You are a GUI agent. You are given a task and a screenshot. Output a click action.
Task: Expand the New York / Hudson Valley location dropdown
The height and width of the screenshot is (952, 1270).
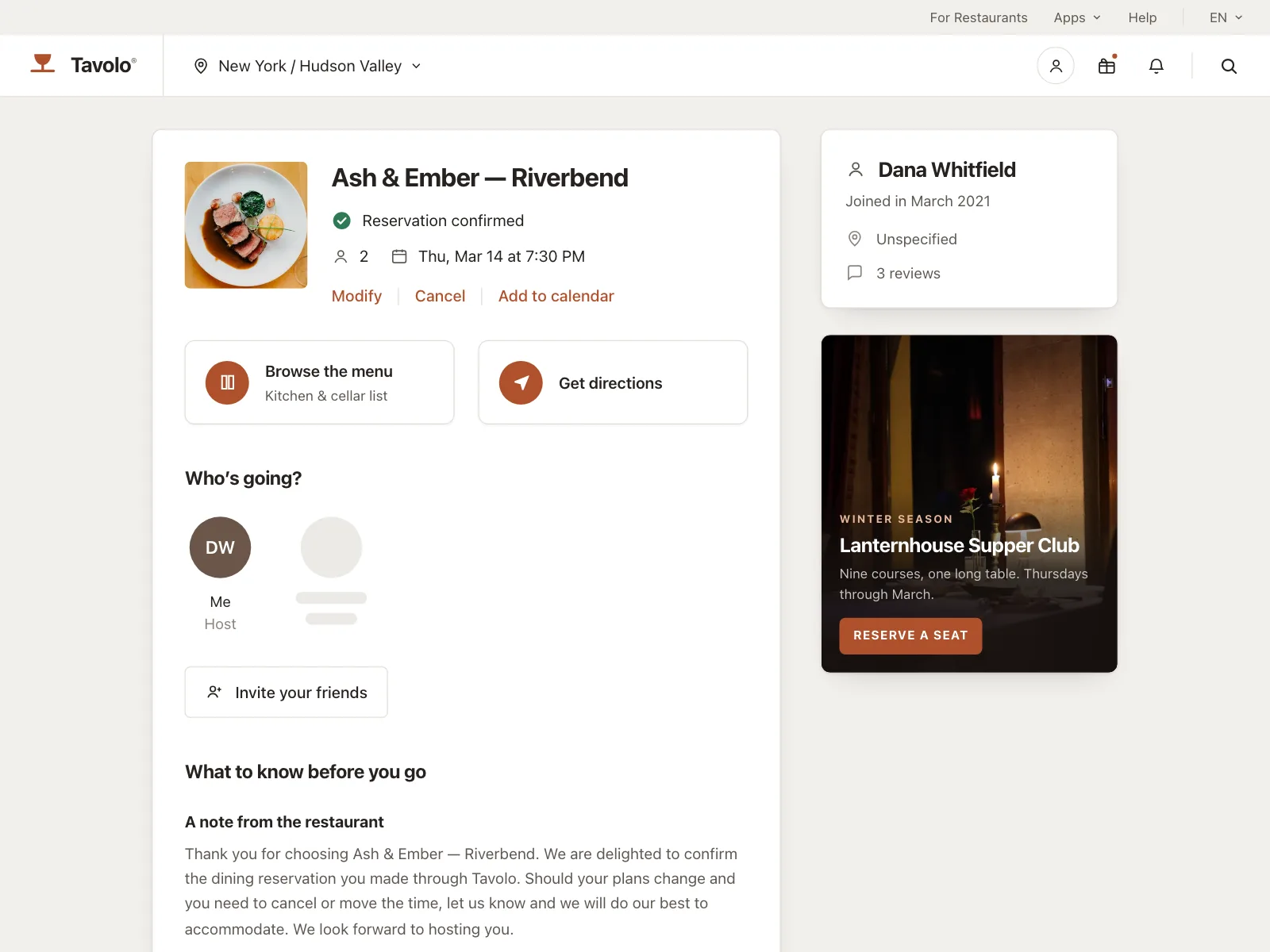point(308,66)
